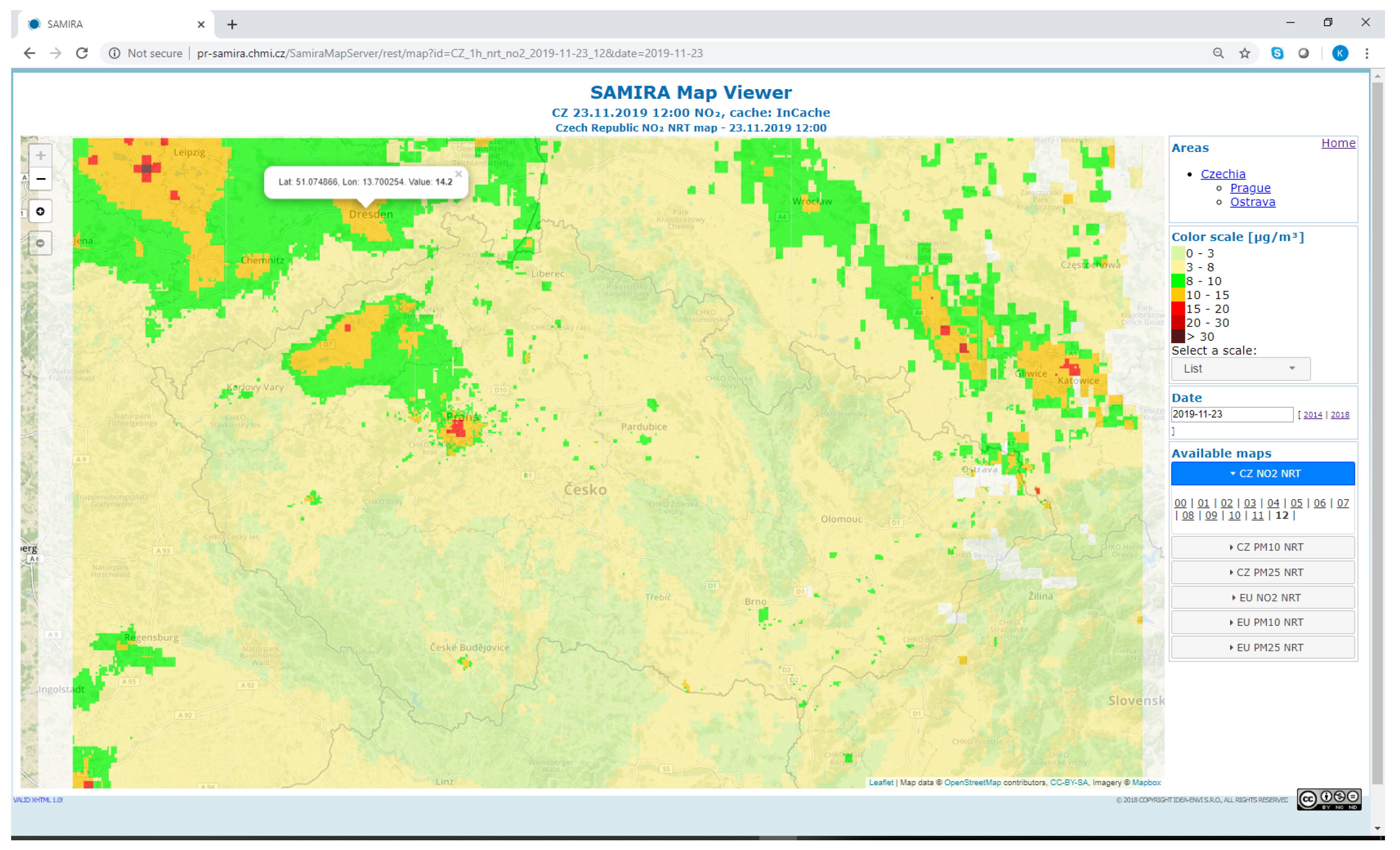Image resolution: width=1400 pixels, height=850 pixels.
Task: Select hour 08 map link
Action: (1188, 516)
